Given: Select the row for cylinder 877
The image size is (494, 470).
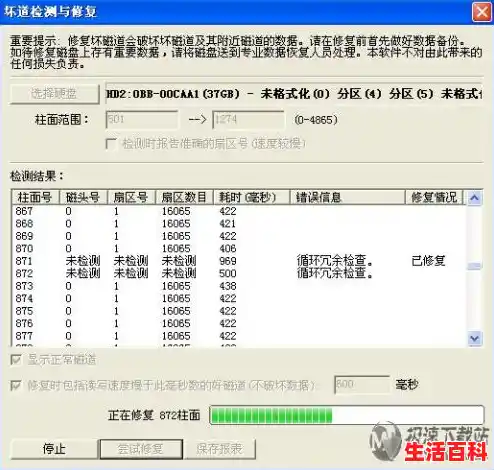Looking at the screenshot, I should pyautogui.click(x=239, y=336).
